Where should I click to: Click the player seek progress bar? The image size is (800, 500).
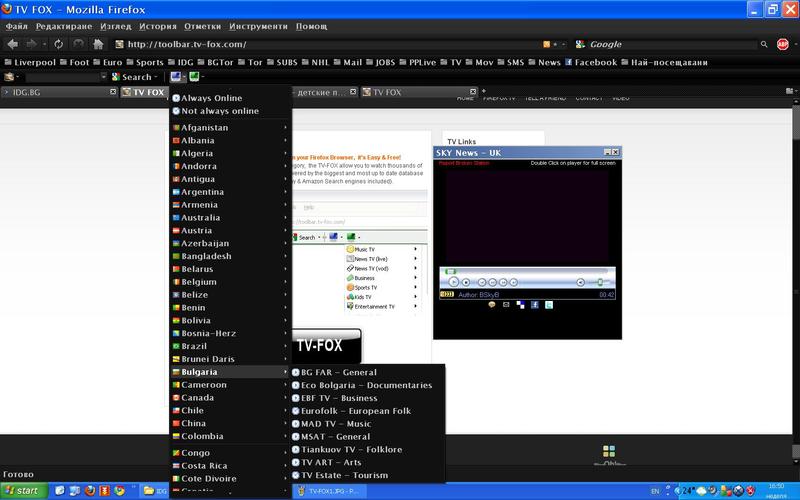(526, 271)
